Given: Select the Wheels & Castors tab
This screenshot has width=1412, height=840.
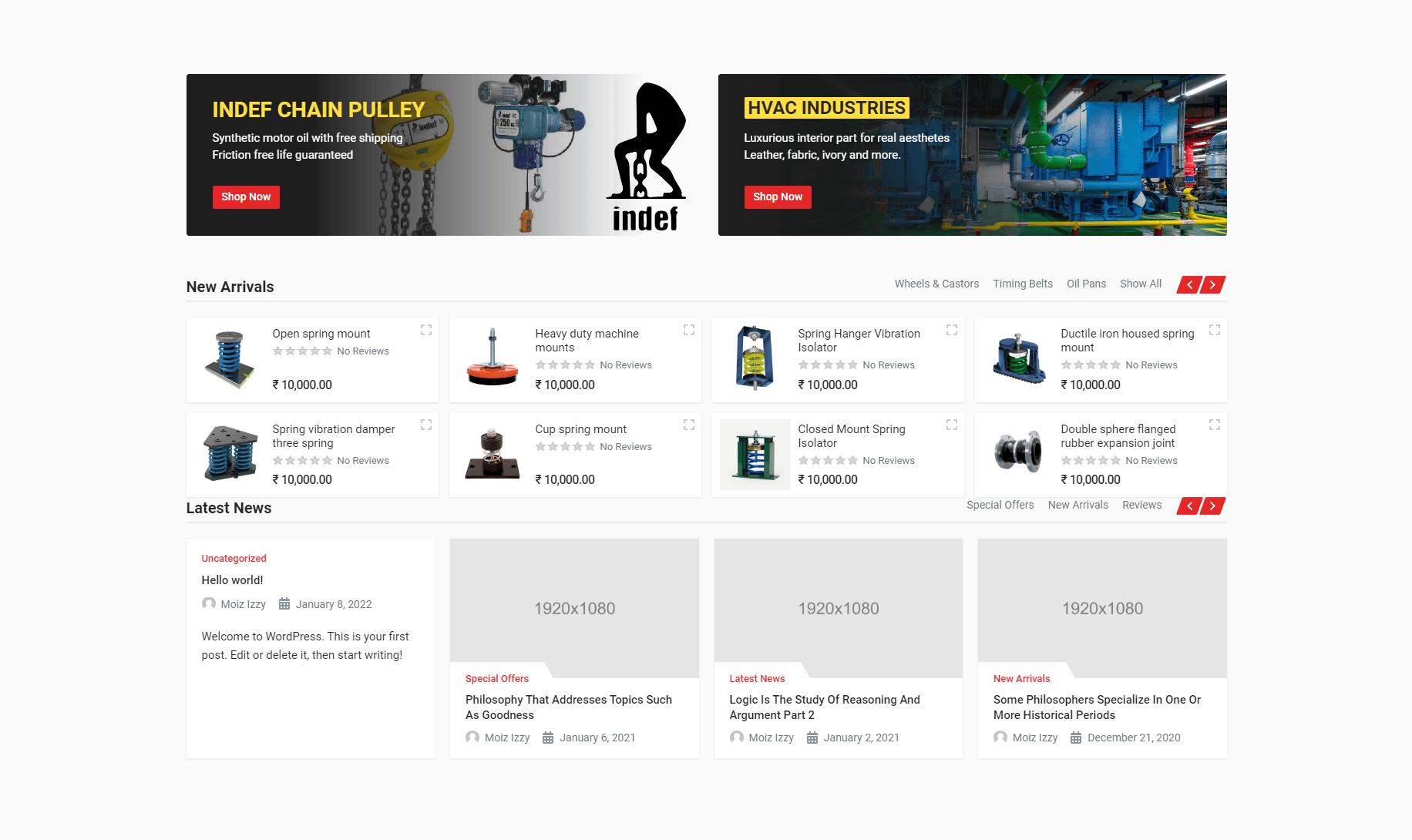Looking at the screenshot, I should click(x=936, y=284).
